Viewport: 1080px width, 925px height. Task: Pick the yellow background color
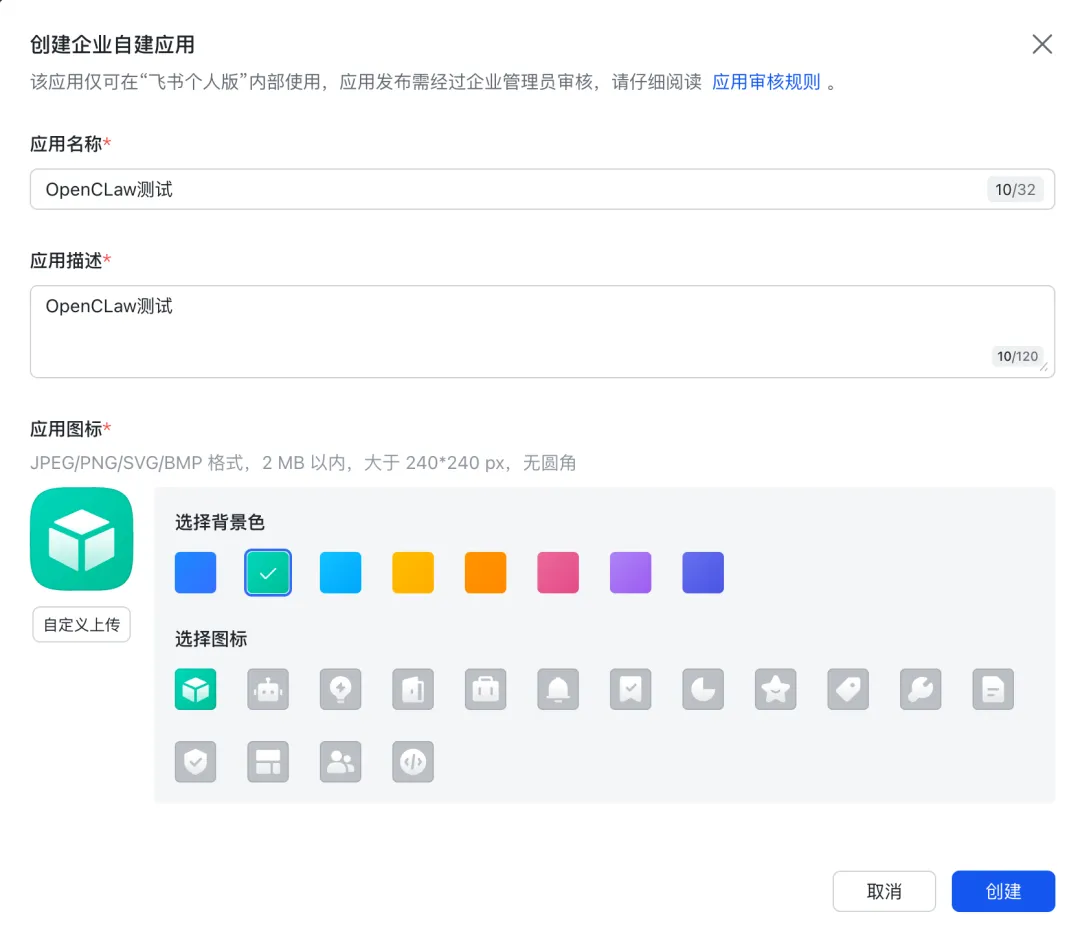413,573
